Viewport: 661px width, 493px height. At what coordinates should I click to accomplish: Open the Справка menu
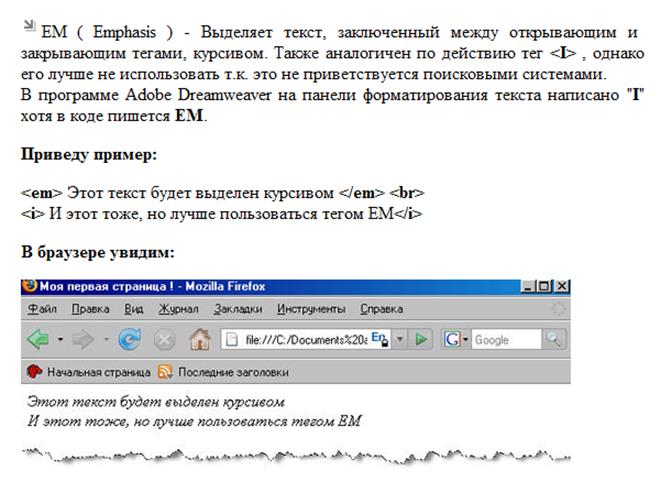point(382,309)
